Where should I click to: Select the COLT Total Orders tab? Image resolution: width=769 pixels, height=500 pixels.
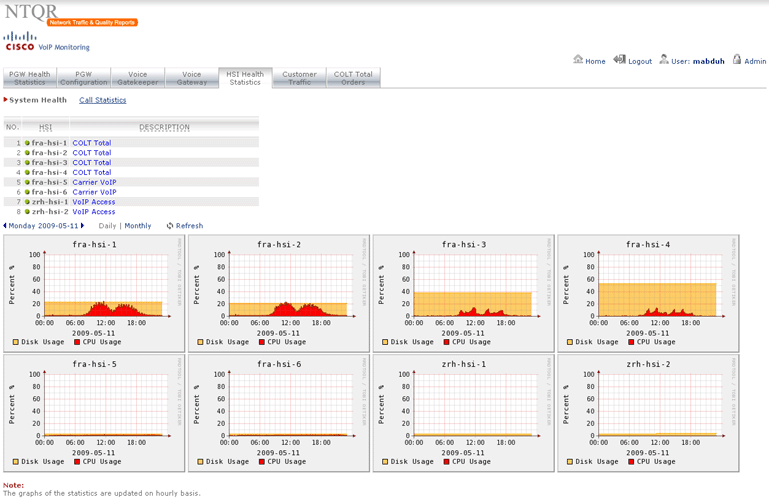click(353, 78)
